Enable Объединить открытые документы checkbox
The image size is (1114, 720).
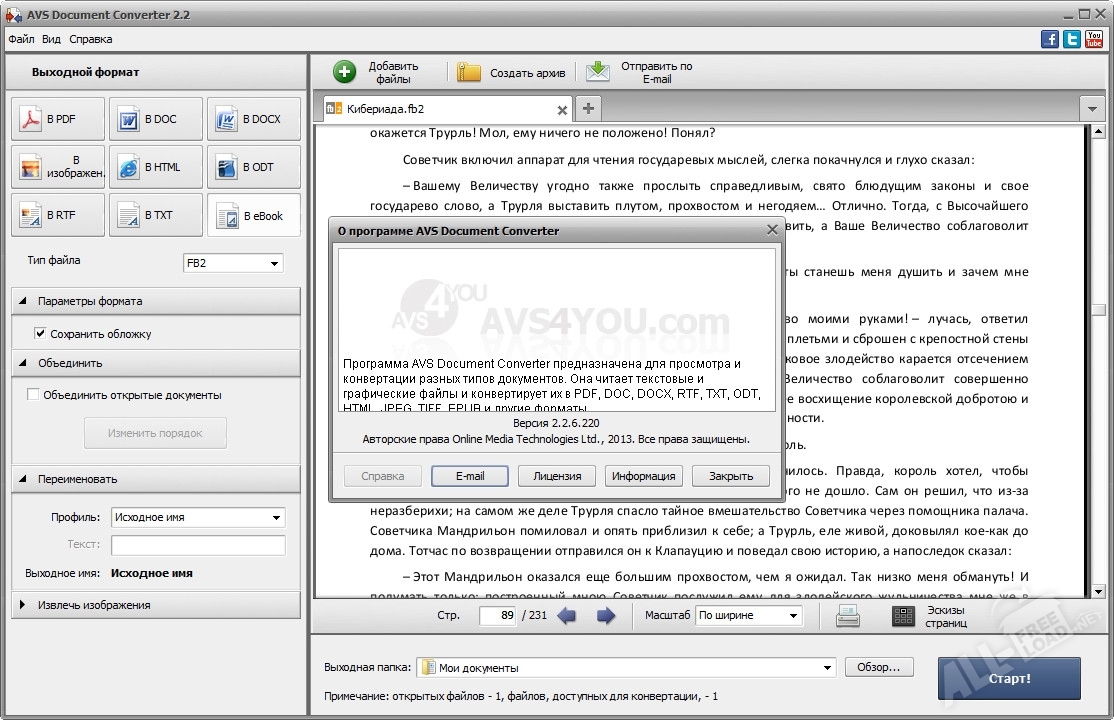(x=33, y=395)
